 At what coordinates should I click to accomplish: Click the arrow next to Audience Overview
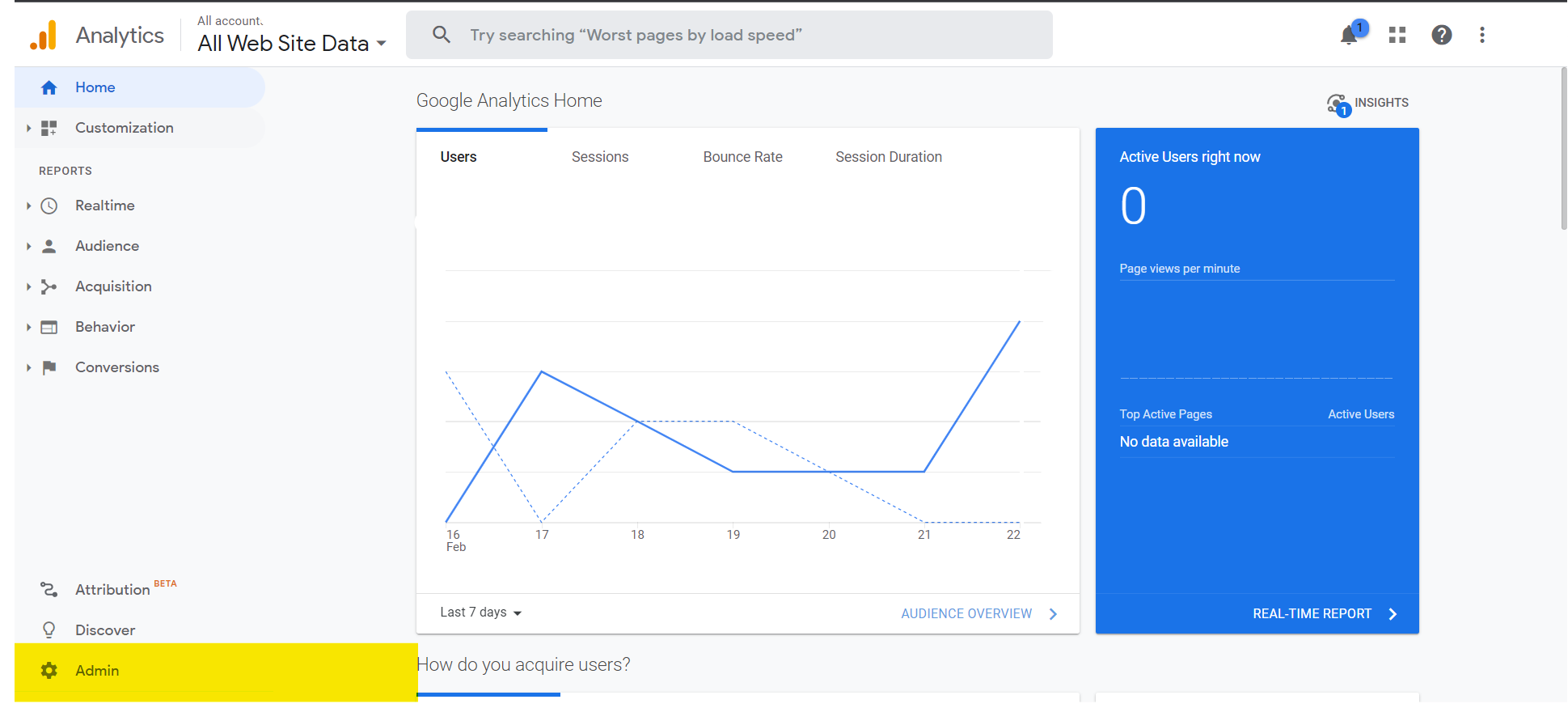pos(1053,614)
